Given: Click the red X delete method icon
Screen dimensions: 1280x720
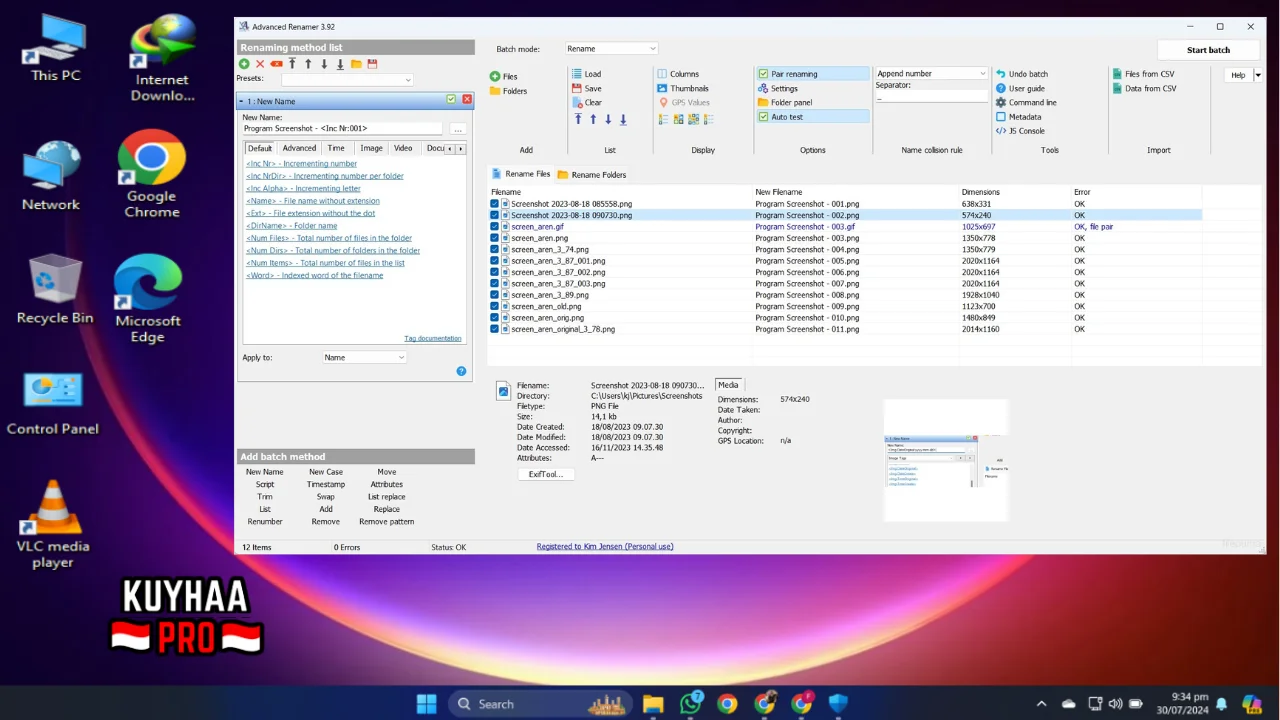Looking at the screenshot, I should (x=260, y=64).
